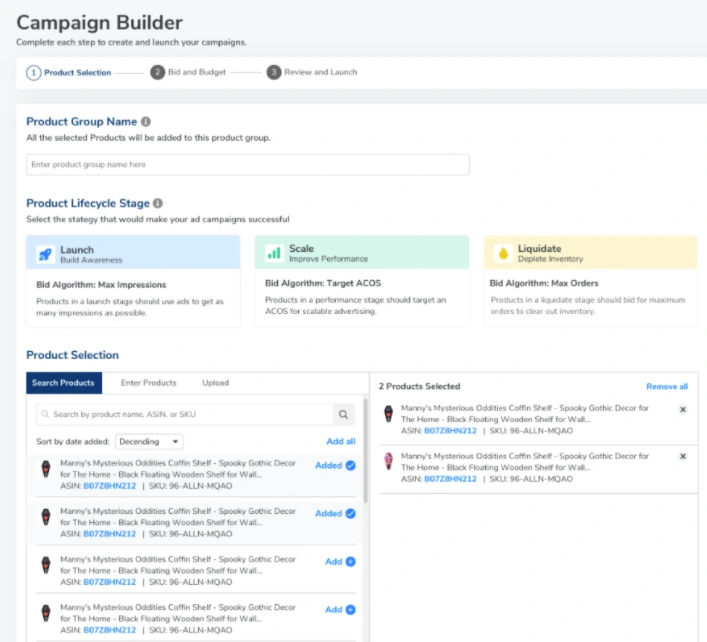Click the first search result's coffin thumbnail

pos(46,469)
